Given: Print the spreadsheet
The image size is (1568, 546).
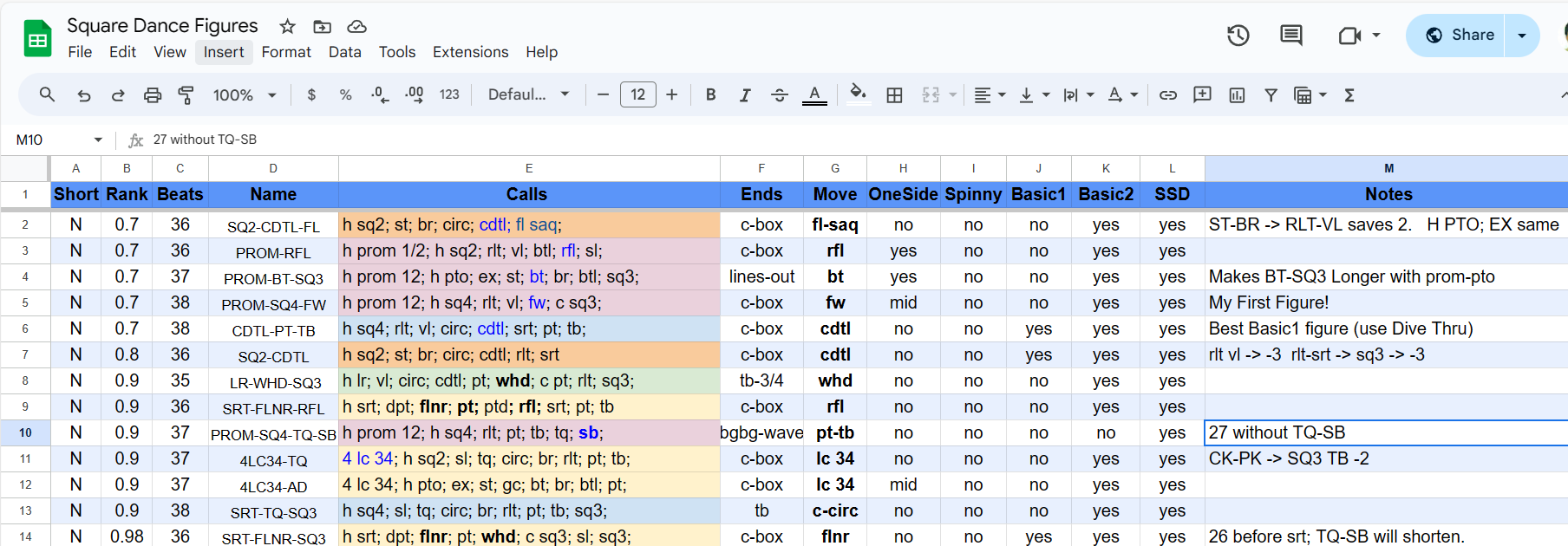Looking at the screenshot, I should pyautogui.click(x=153, y=95).
